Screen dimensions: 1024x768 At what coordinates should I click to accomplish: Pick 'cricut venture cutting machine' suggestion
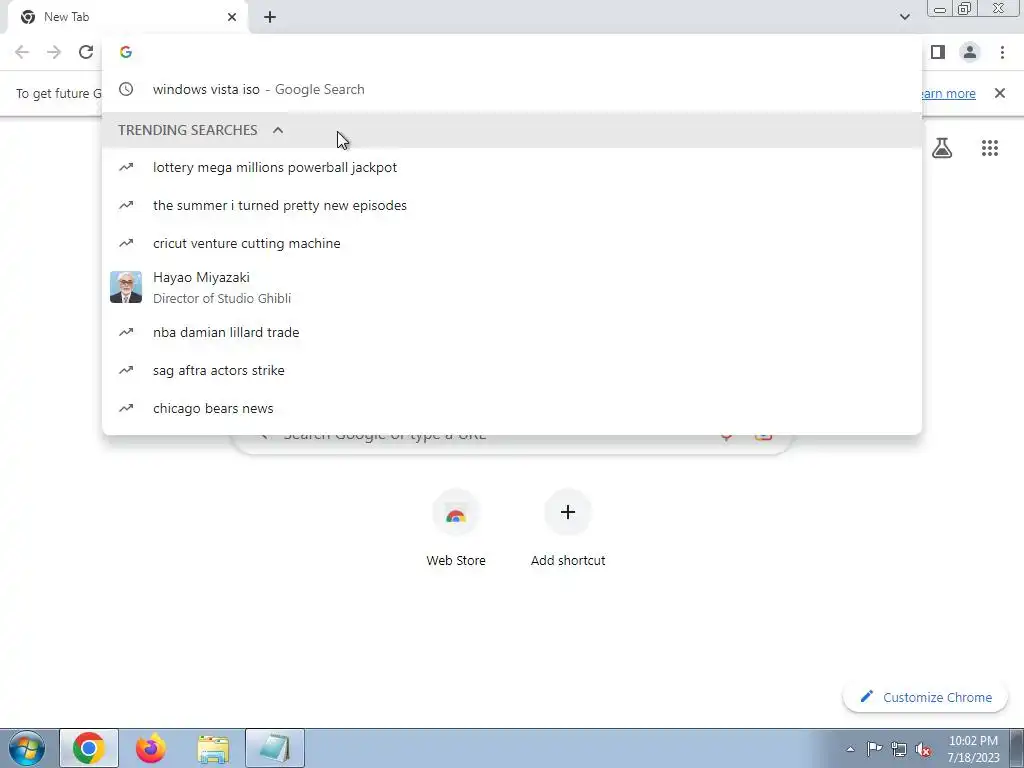[512, 243]
